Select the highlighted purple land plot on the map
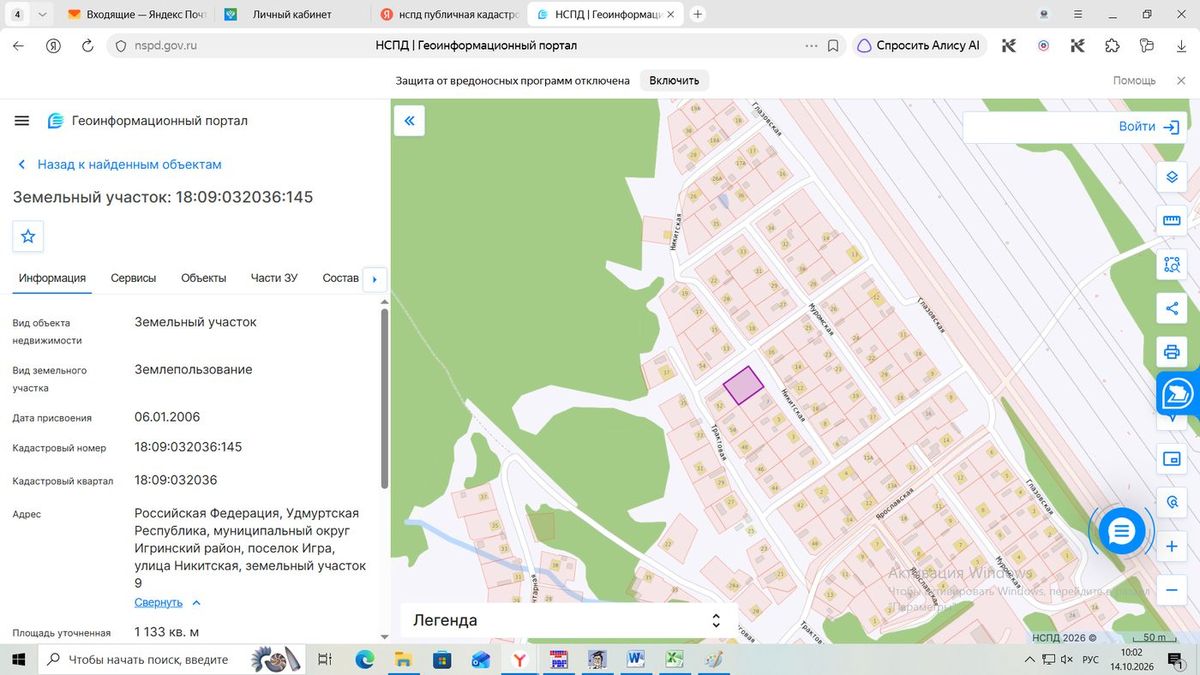The image size is (1200, 675). pos(743,385)
